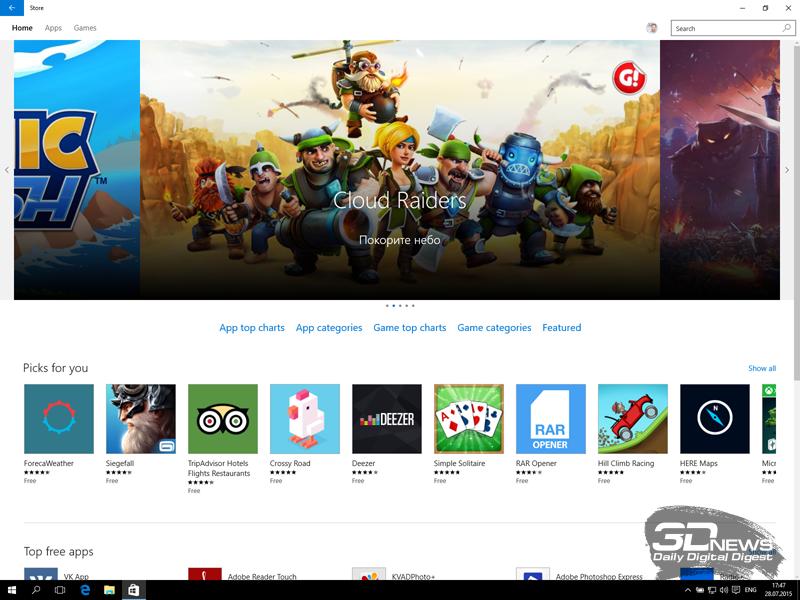Open App categories link
The height and width of the screenshot is (600, 800).
pos(329,328)
